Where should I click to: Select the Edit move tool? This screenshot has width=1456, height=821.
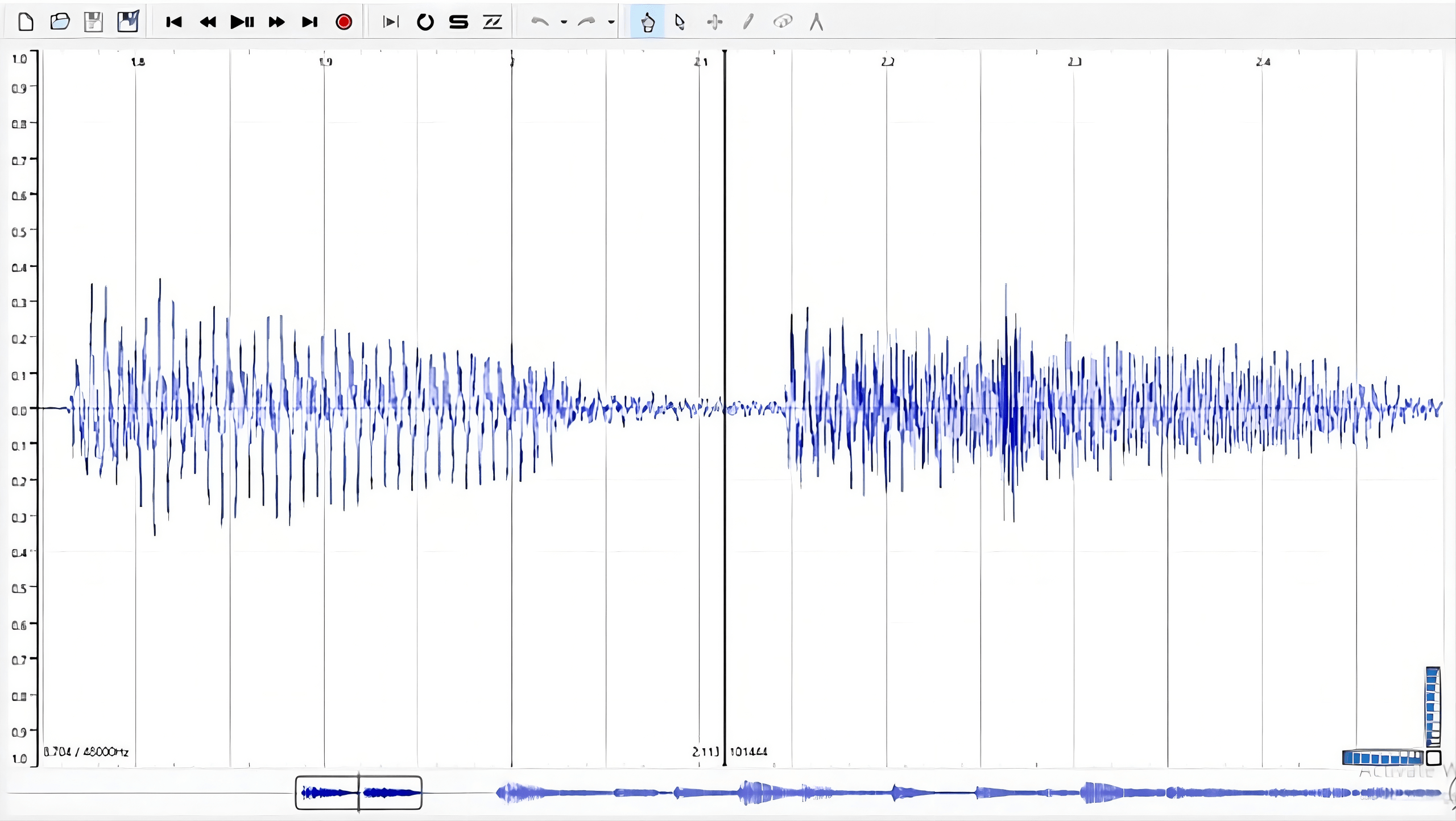coord(715,22)
